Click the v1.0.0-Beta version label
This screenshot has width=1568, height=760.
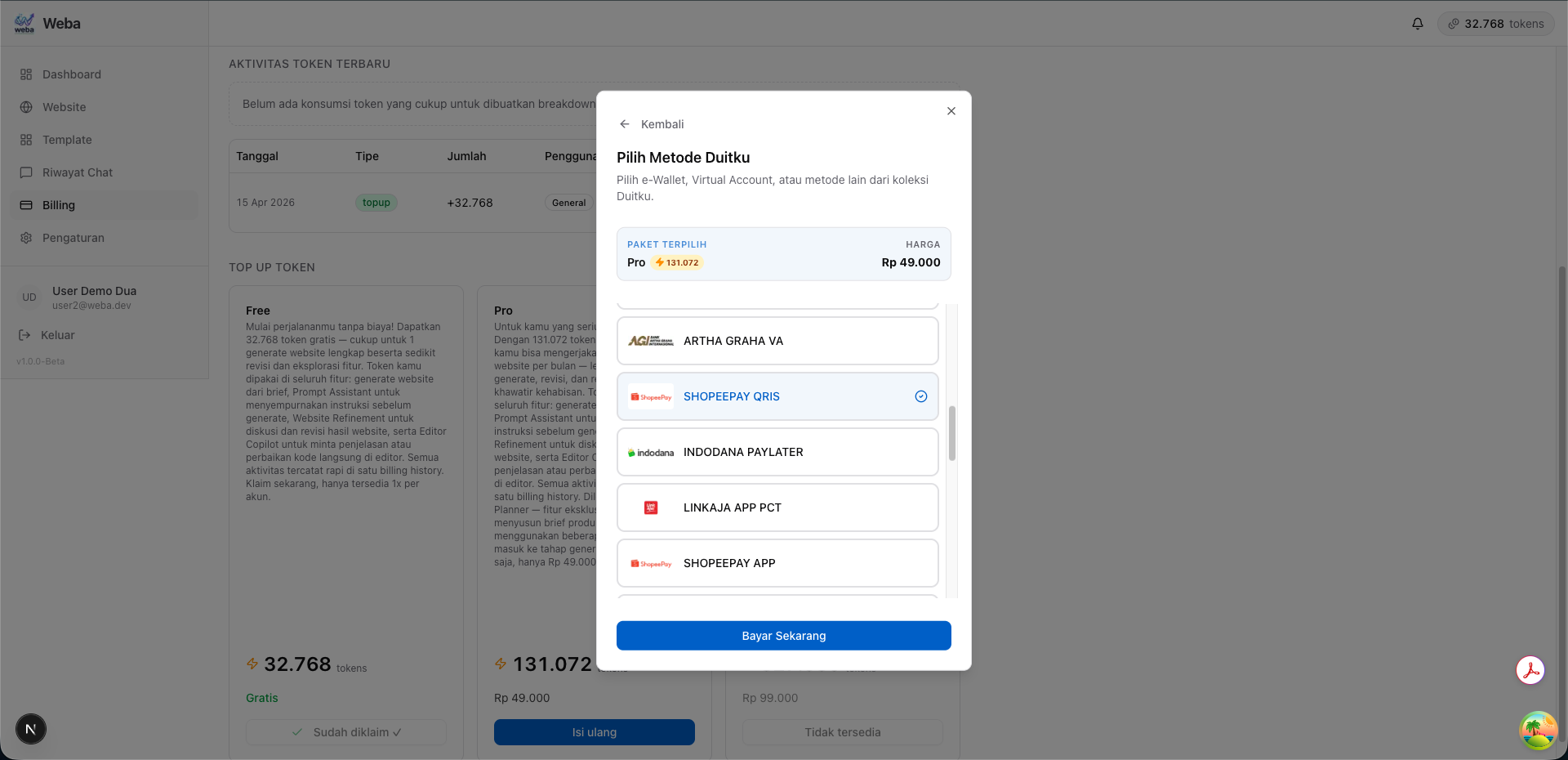41,361
